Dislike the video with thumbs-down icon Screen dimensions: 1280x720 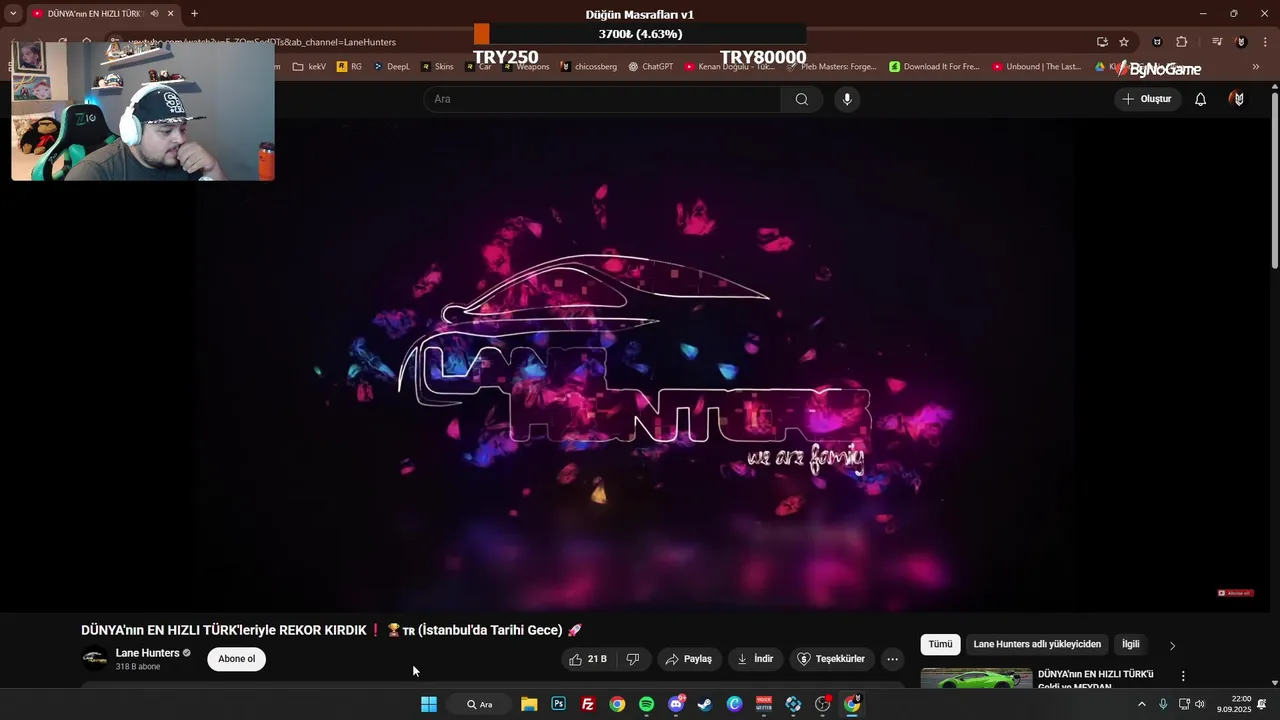(x=632, y=659)
